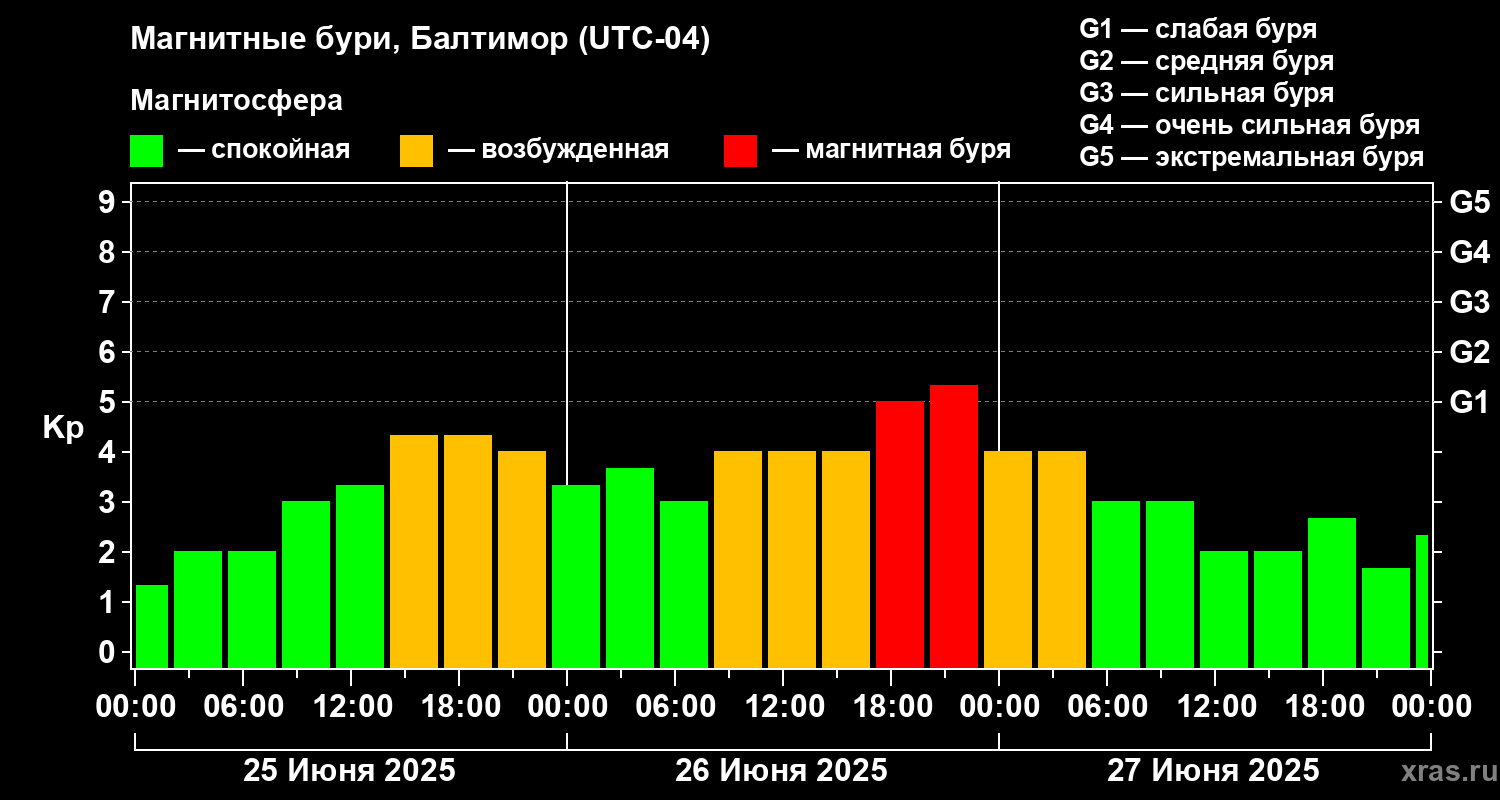1500x800 pixels.
Task: Click the final 00:00 tick label at chart end
Action: click(x=1431, y=707)
